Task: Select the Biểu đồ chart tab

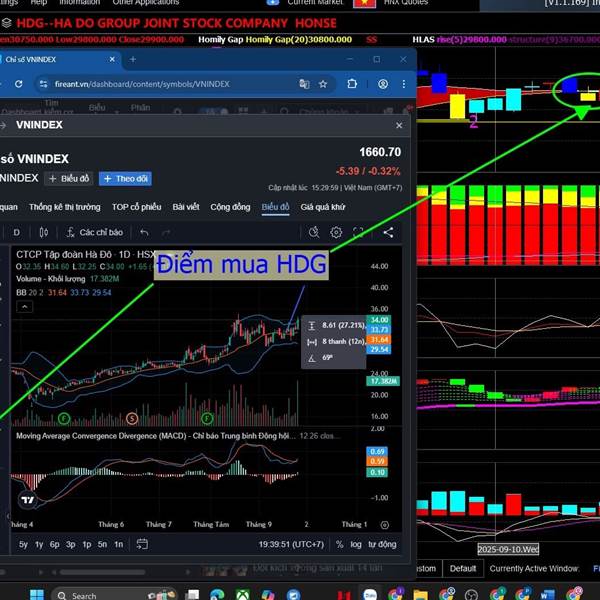Action: coord(275,207)
